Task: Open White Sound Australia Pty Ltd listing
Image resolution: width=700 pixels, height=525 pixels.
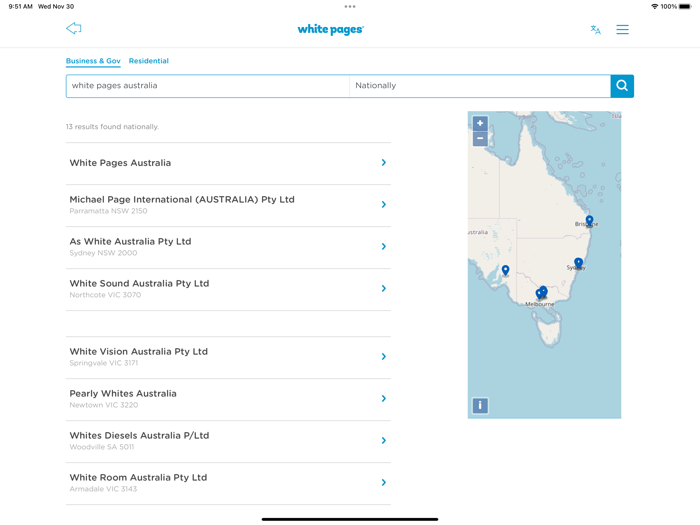Action: pyautogui.click(x=228, y=289)
